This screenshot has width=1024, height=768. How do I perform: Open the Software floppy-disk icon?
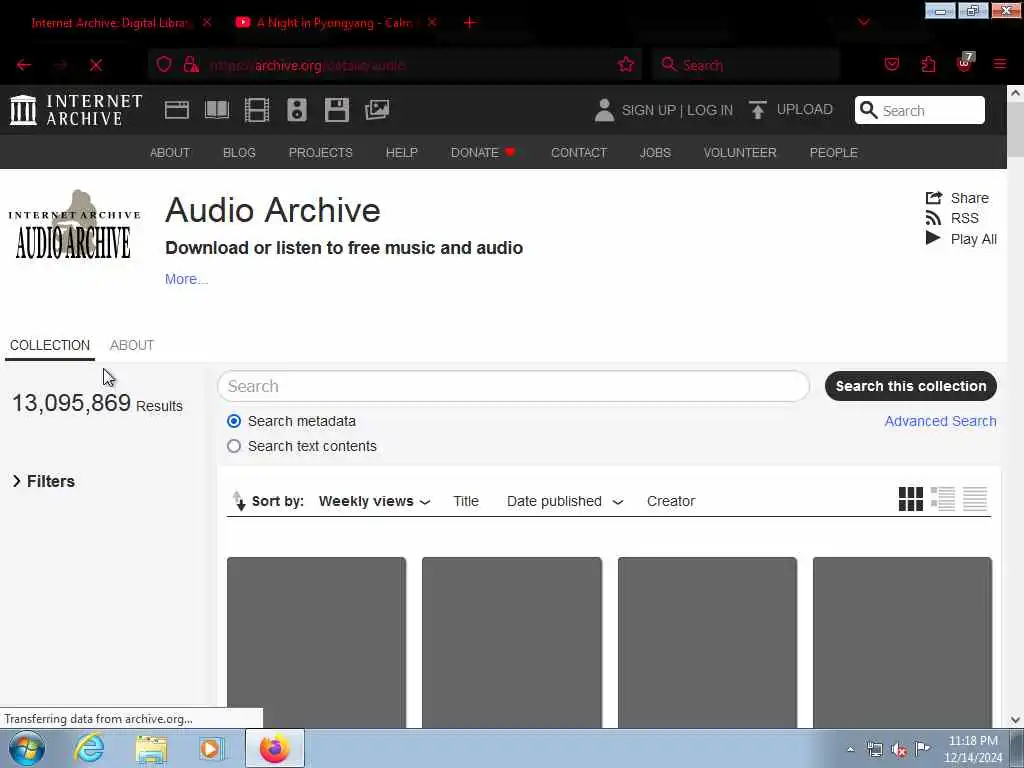[336, 110]
